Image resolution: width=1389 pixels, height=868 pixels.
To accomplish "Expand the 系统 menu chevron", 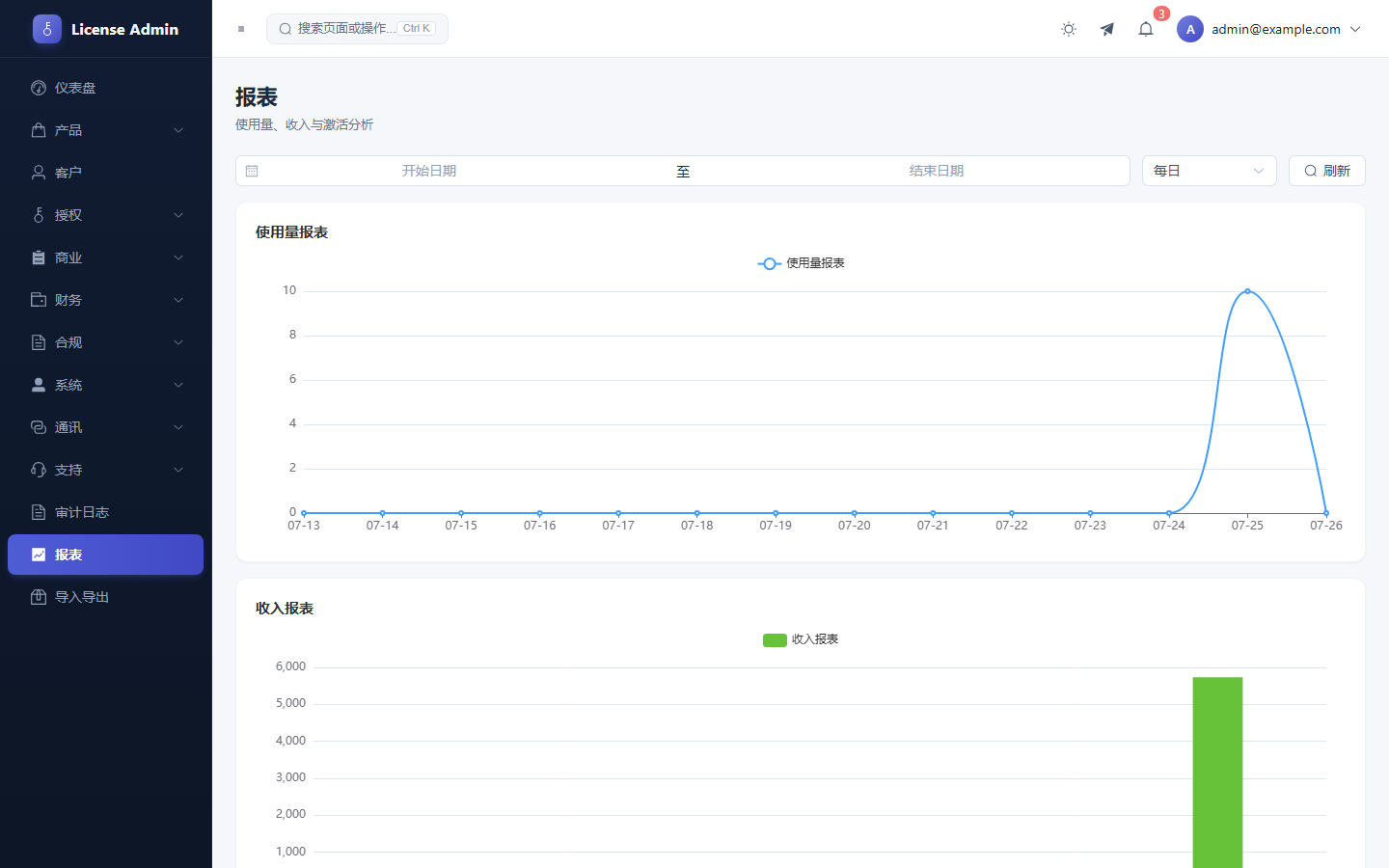I will (178, 385).
